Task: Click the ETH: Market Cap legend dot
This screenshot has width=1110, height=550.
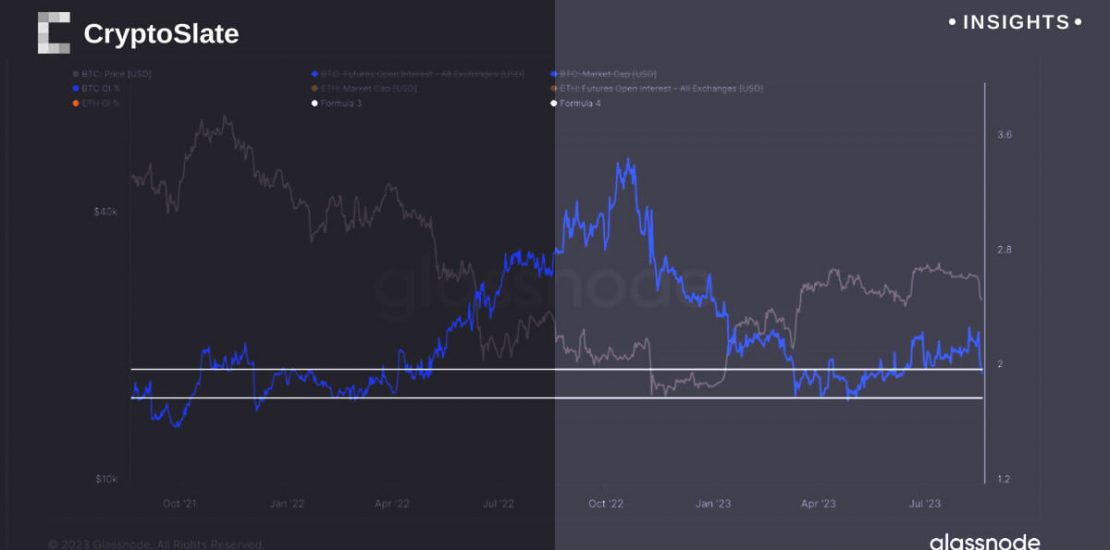Action: click(315, 89)
